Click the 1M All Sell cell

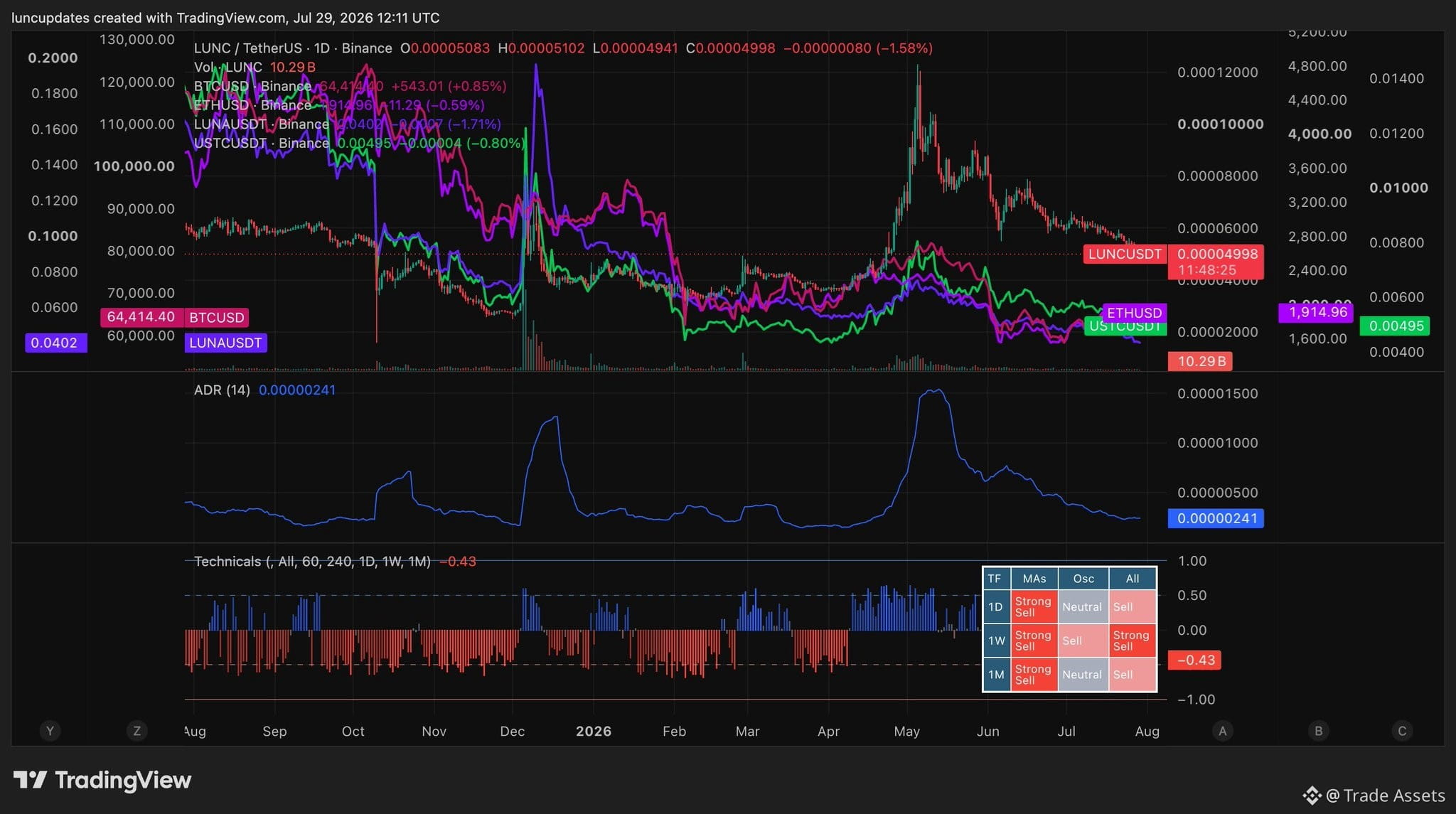[1133, 675]
